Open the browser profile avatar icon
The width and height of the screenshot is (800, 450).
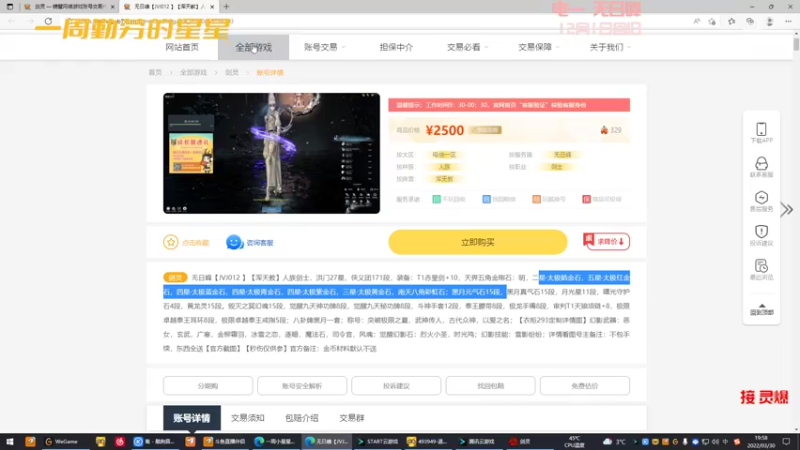(769, 21)
